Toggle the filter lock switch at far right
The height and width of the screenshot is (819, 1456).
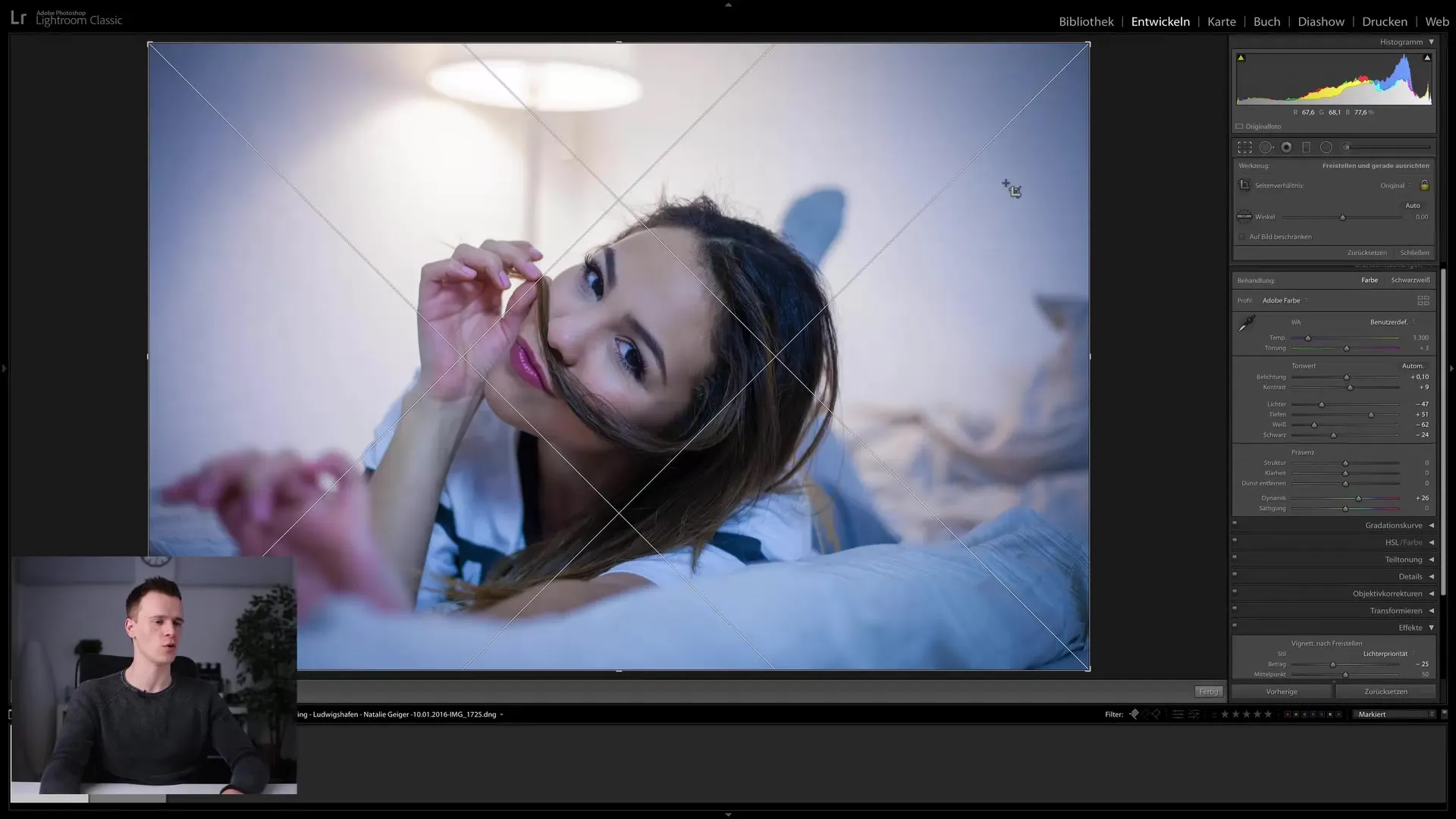[1444, 714]
